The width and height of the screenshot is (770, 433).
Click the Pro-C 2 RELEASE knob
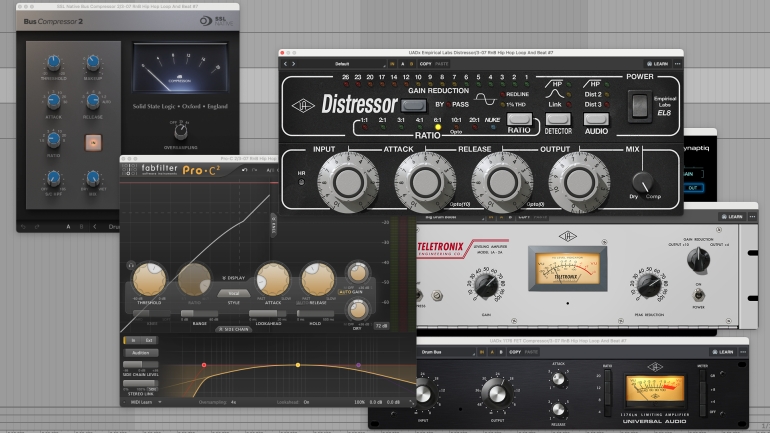(x=317, y=279)
